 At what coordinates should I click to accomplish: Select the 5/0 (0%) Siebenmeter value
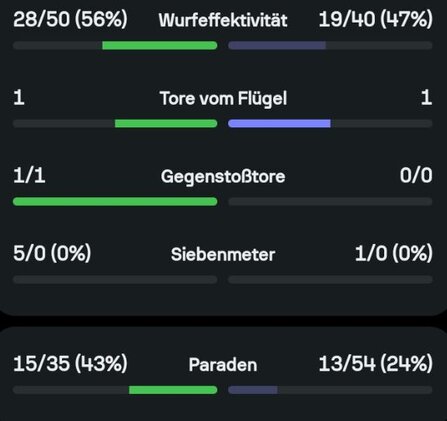[52, 253]
